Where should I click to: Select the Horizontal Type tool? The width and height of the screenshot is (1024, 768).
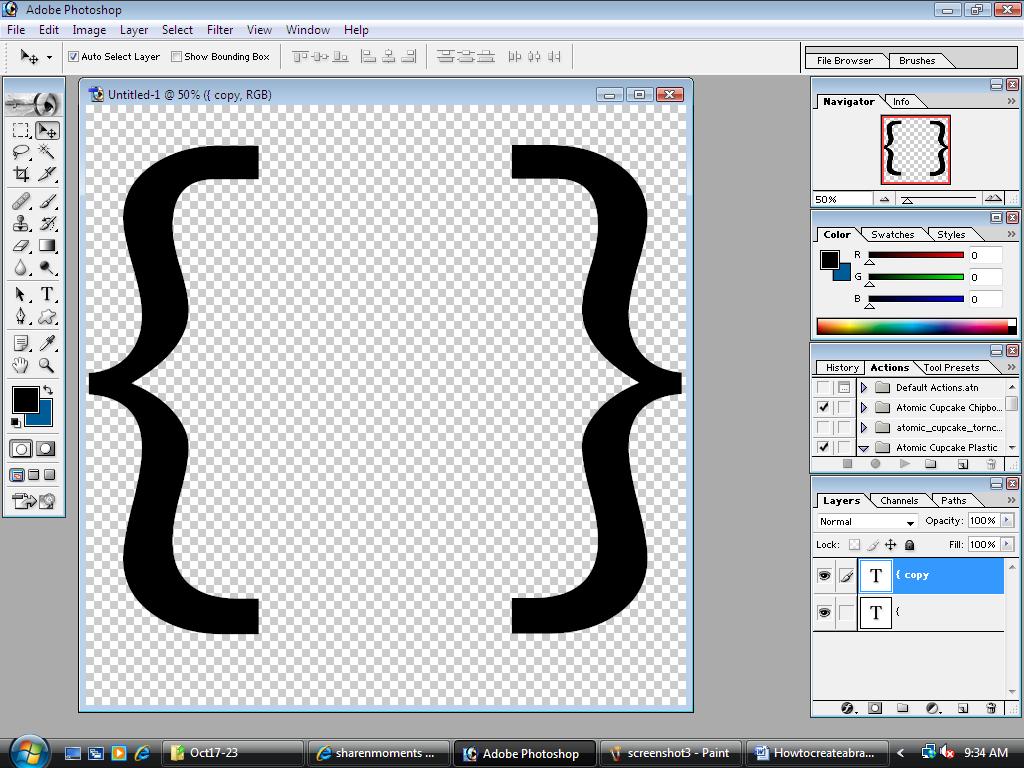(x=47, y=294)
